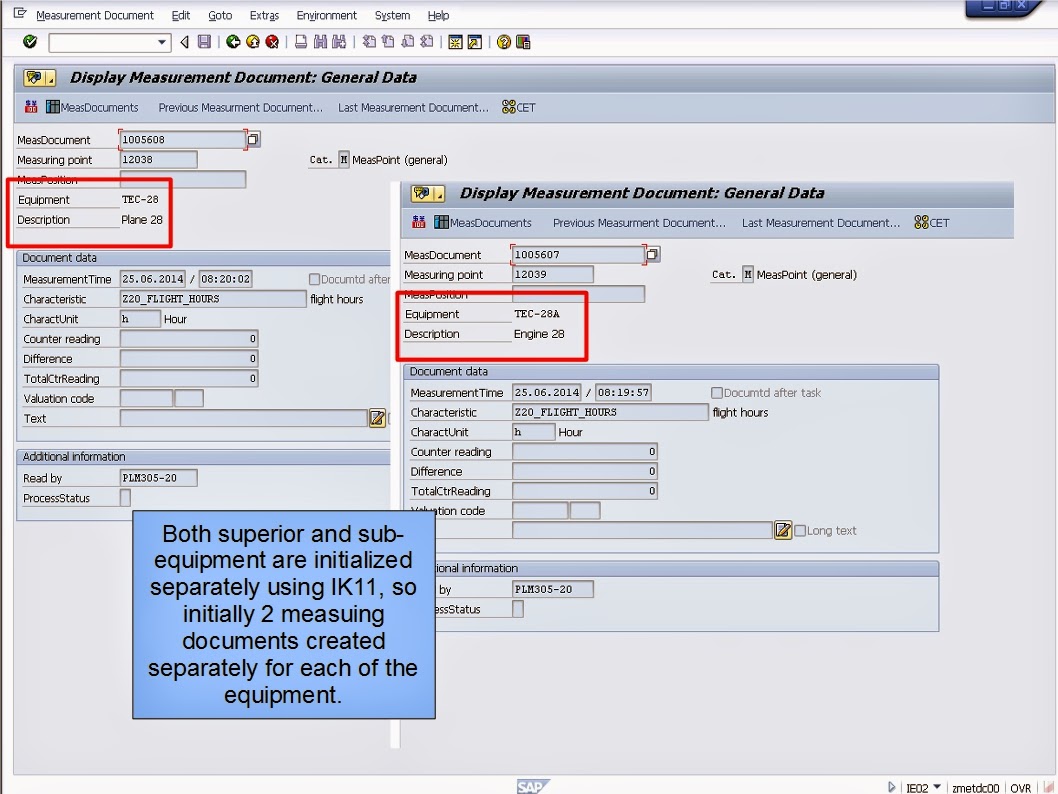Go to Previous Page icon
The width and height of the screenshot is (1058, 794).
coord(388,42)
